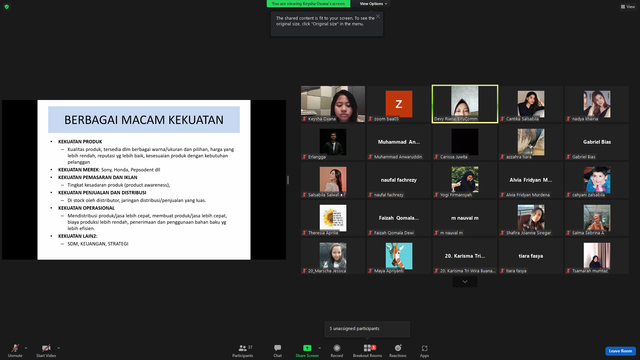Click the muted mic icon on Gabriel Bias's tile
The image size is (640, 360).
[568, 157]
